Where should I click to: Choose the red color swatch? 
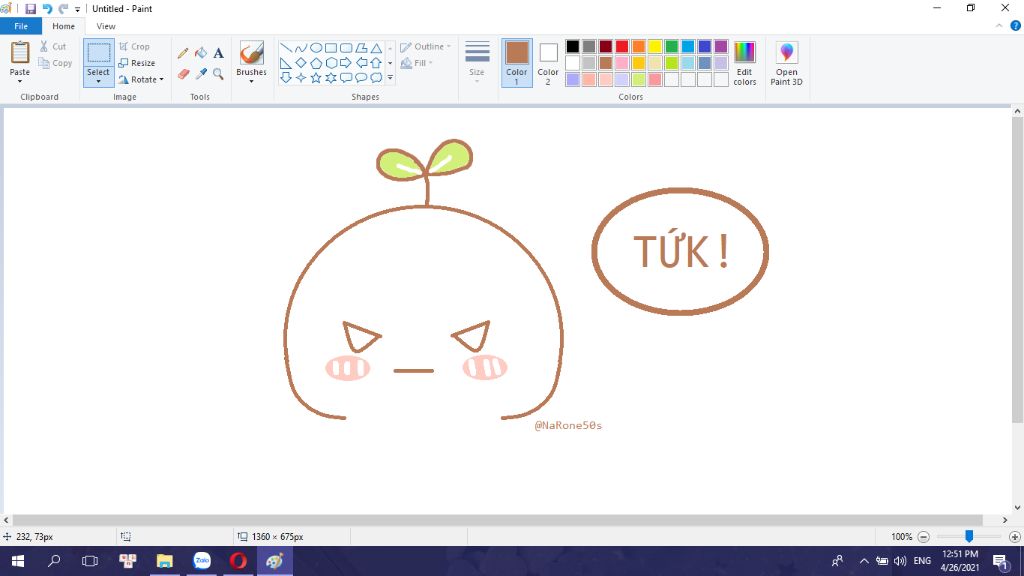point(622,46)
